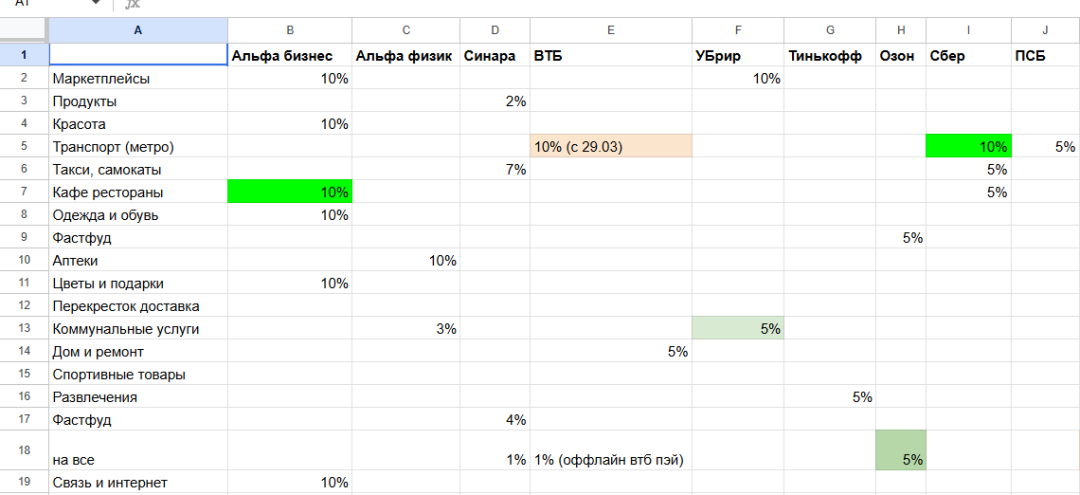Screen dimensions: 1080x495
Task: Select the orange '10% (с 29.03)' cell
Action: [610, 146]
